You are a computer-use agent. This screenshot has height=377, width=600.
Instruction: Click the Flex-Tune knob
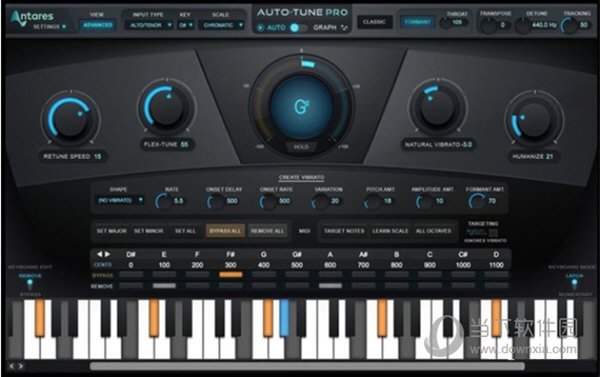point(166,107)
